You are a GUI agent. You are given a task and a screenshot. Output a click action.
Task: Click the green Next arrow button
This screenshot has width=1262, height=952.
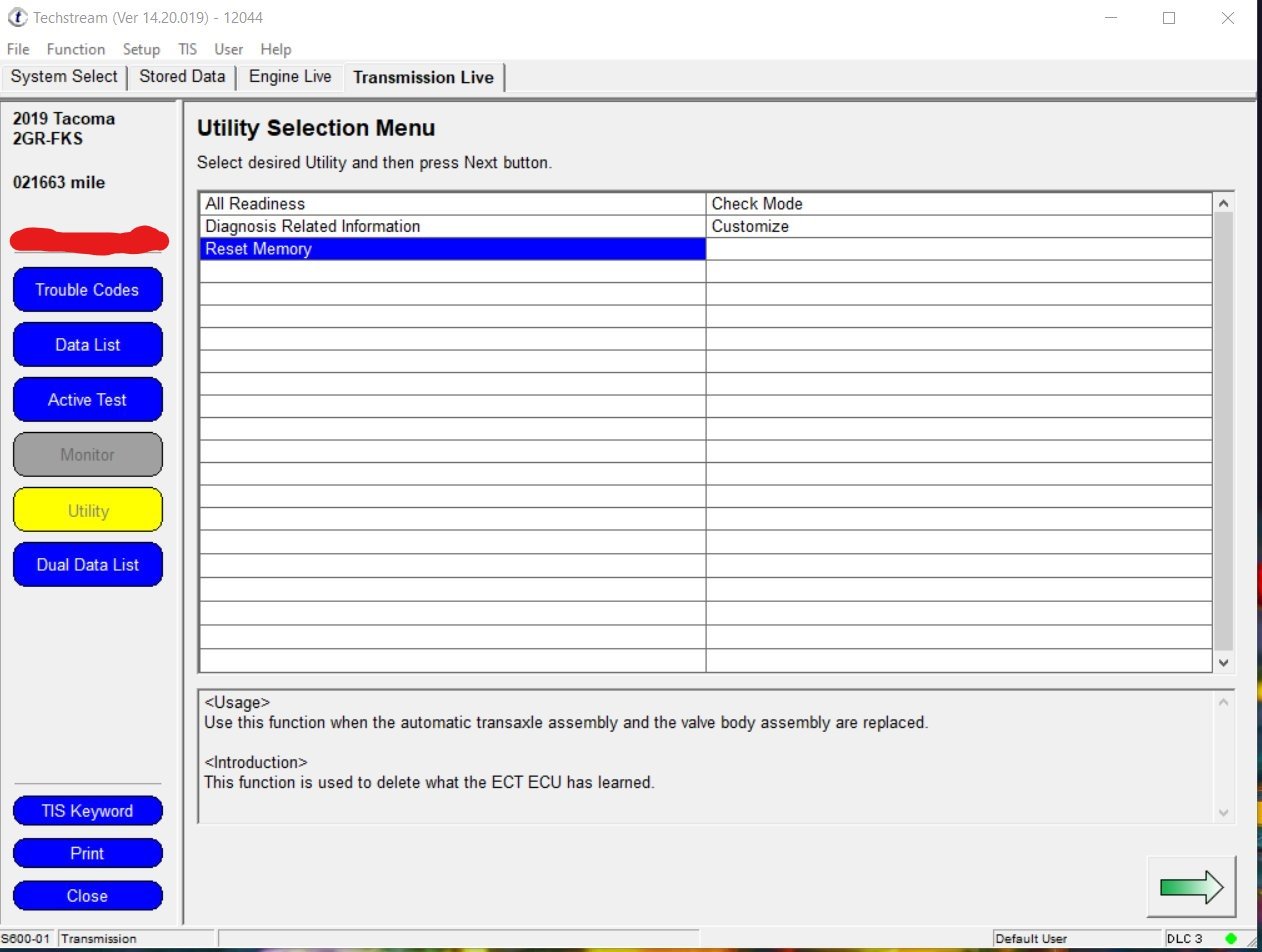tap(1192, 886)
